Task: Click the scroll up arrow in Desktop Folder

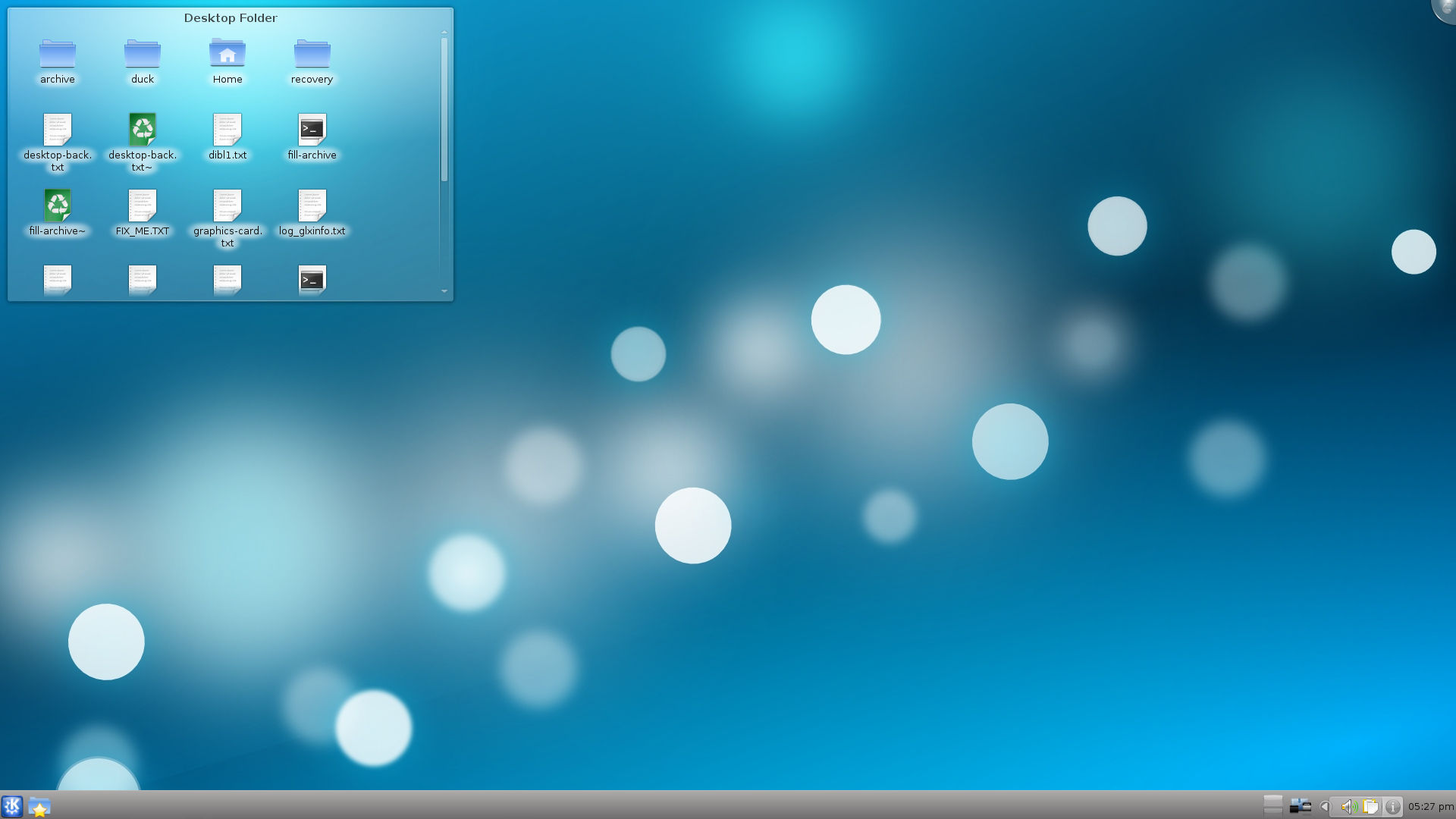Action: (x=444, y=33)
